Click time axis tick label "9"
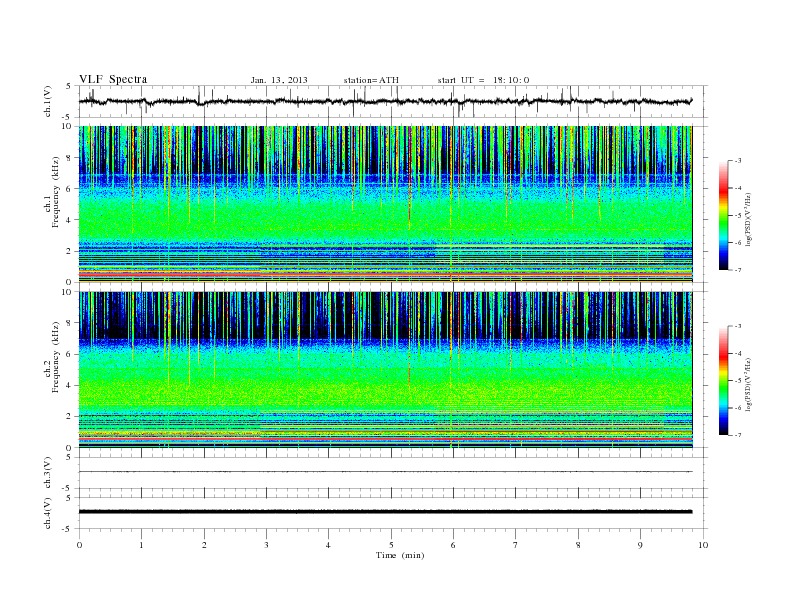This screenshot has height=612, width=792. 640,545
